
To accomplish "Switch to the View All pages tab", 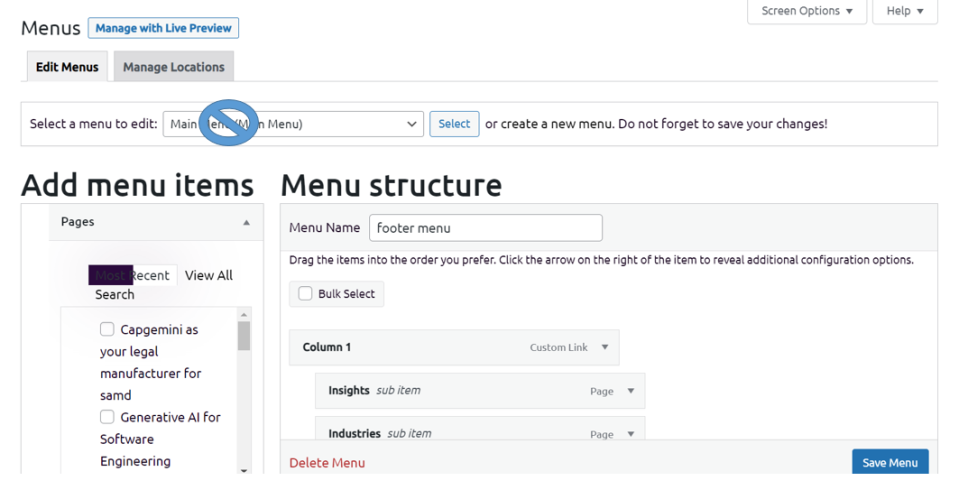I will (208, 275).
